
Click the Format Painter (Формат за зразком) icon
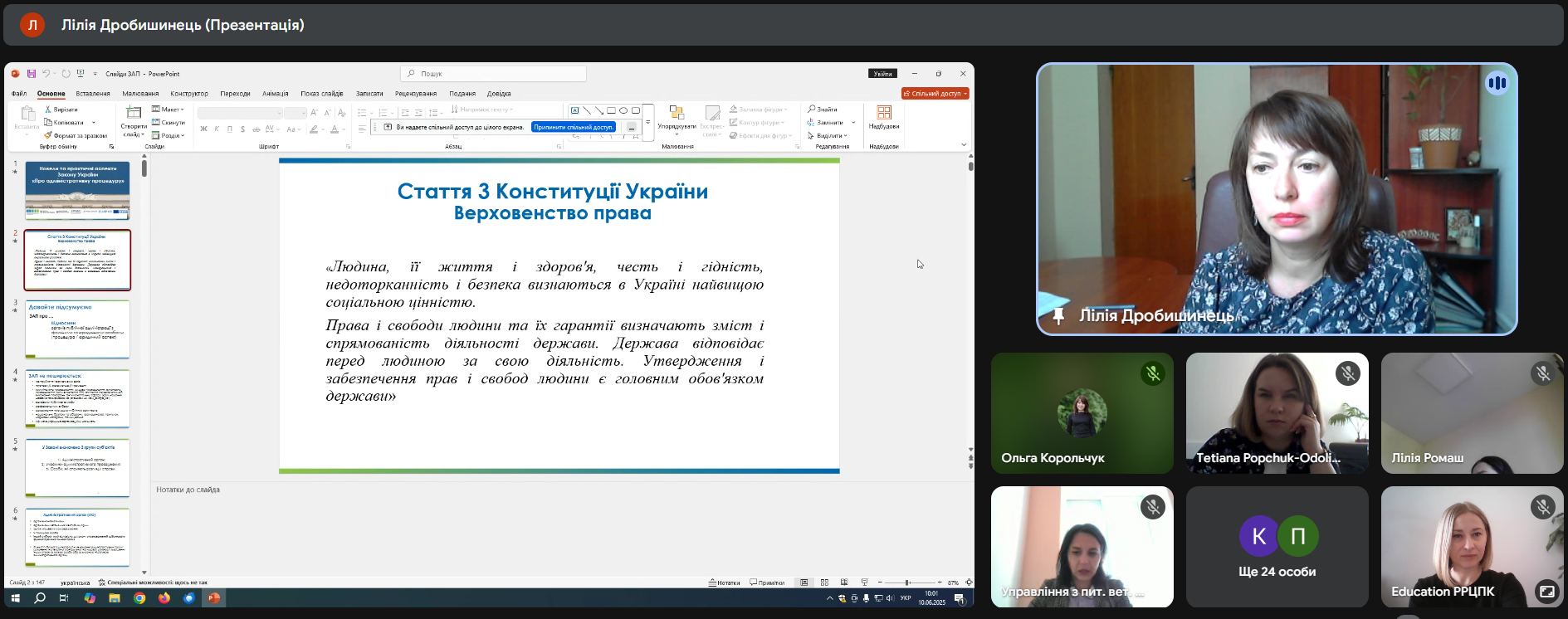48,135
